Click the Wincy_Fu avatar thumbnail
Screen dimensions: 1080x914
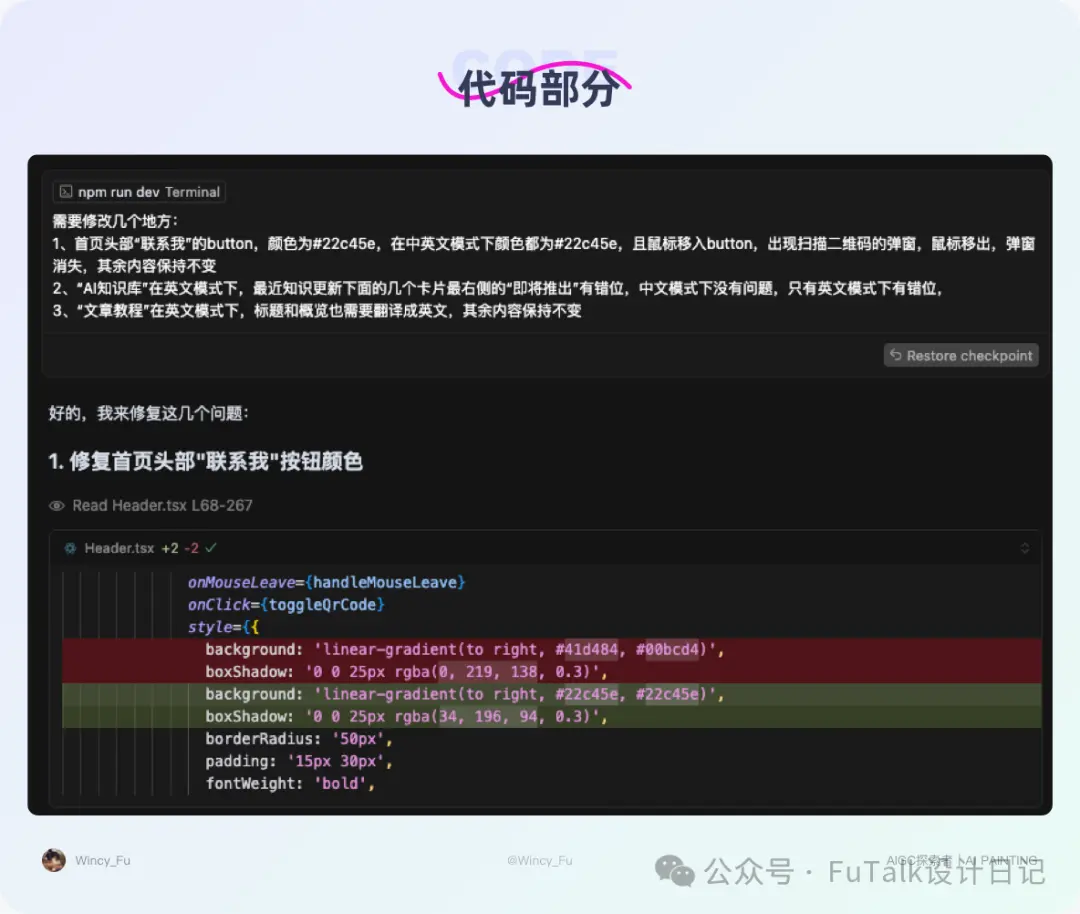[54, 860]
